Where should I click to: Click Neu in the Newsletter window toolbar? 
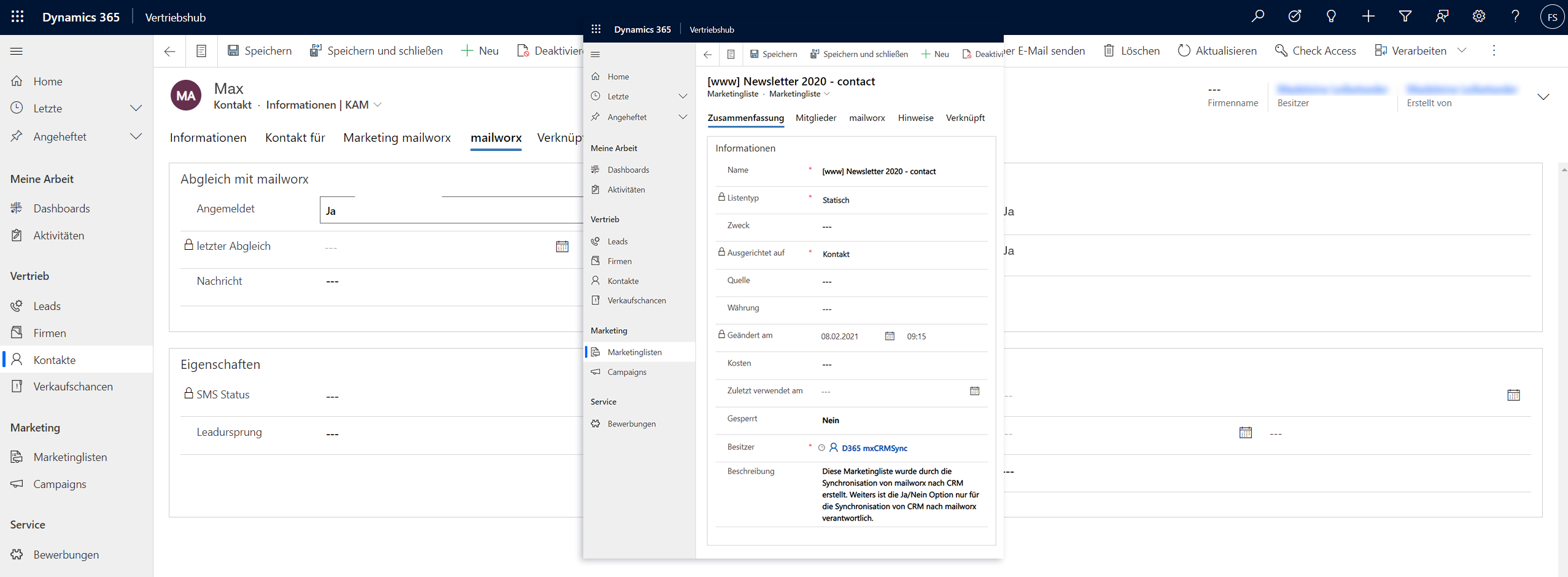pos(935,55)
